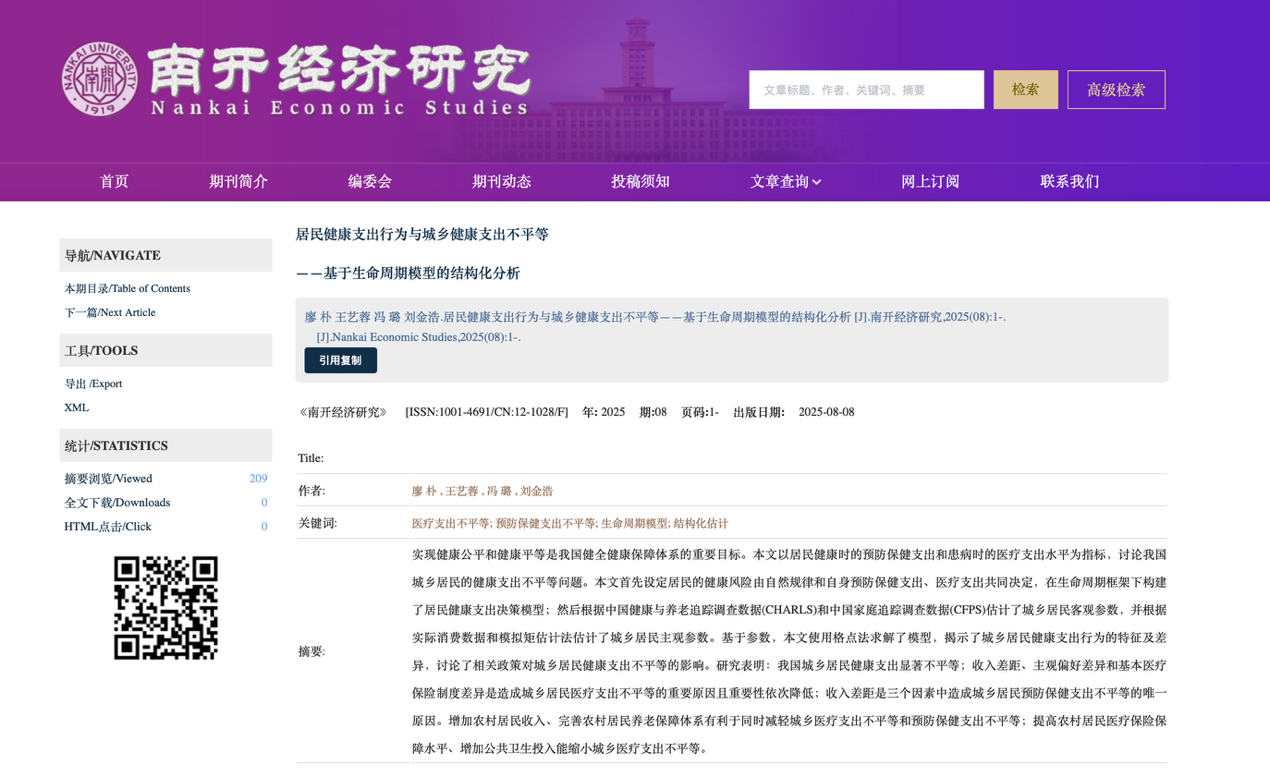
Task: Open 网上订阅 online subscription
Action: tap(930, 182)
